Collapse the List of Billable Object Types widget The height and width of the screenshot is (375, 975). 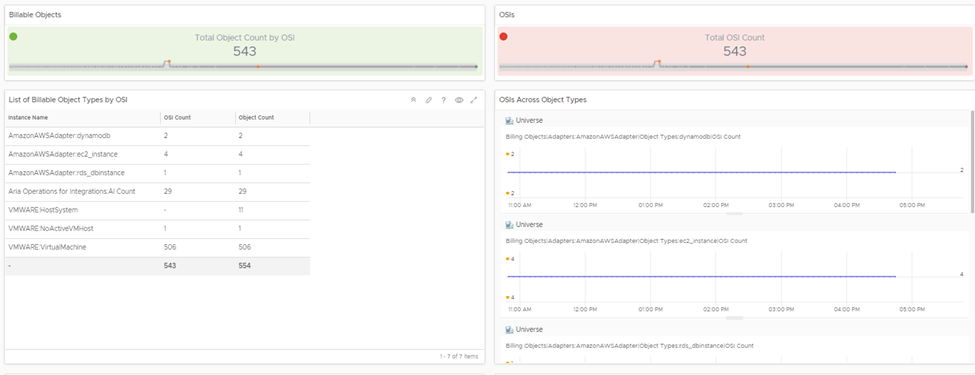pos(413,100)
